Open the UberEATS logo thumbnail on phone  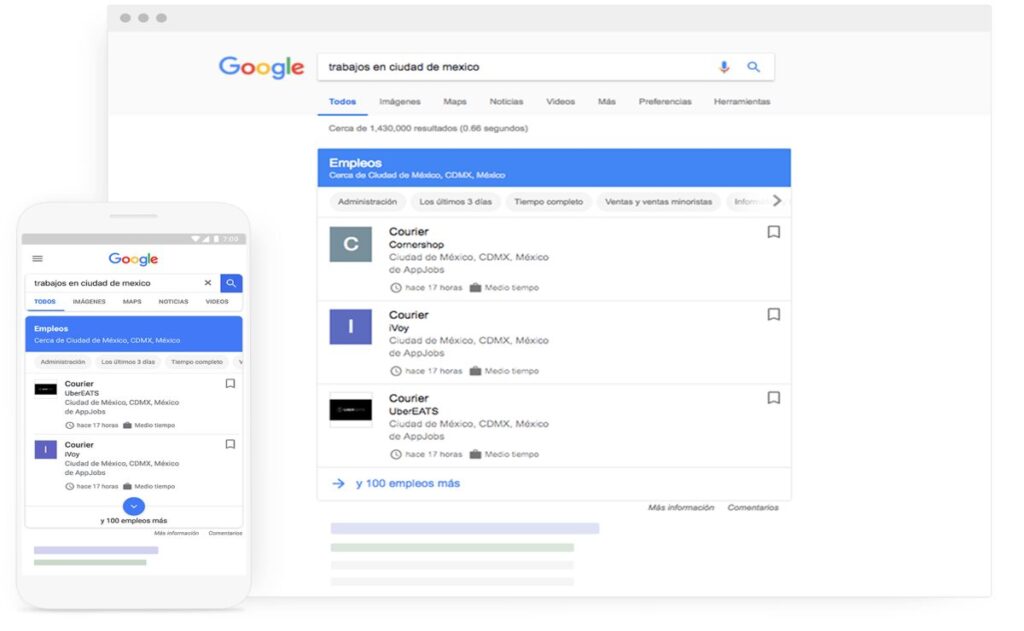coord(46,389)
